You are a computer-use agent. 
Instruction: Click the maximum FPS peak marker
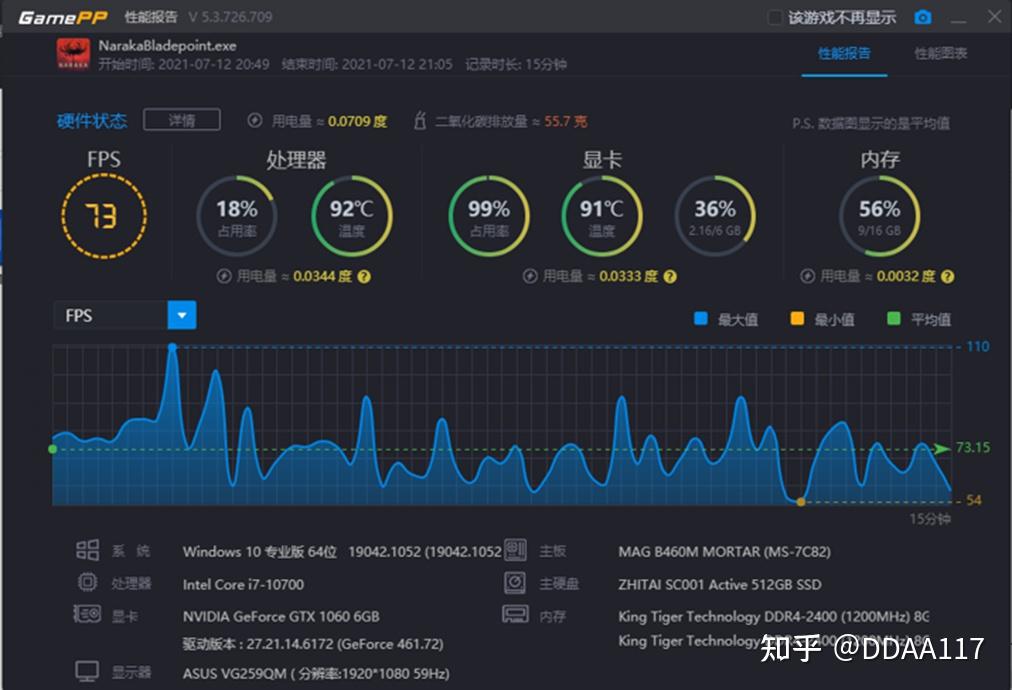[x=172, y=347]
